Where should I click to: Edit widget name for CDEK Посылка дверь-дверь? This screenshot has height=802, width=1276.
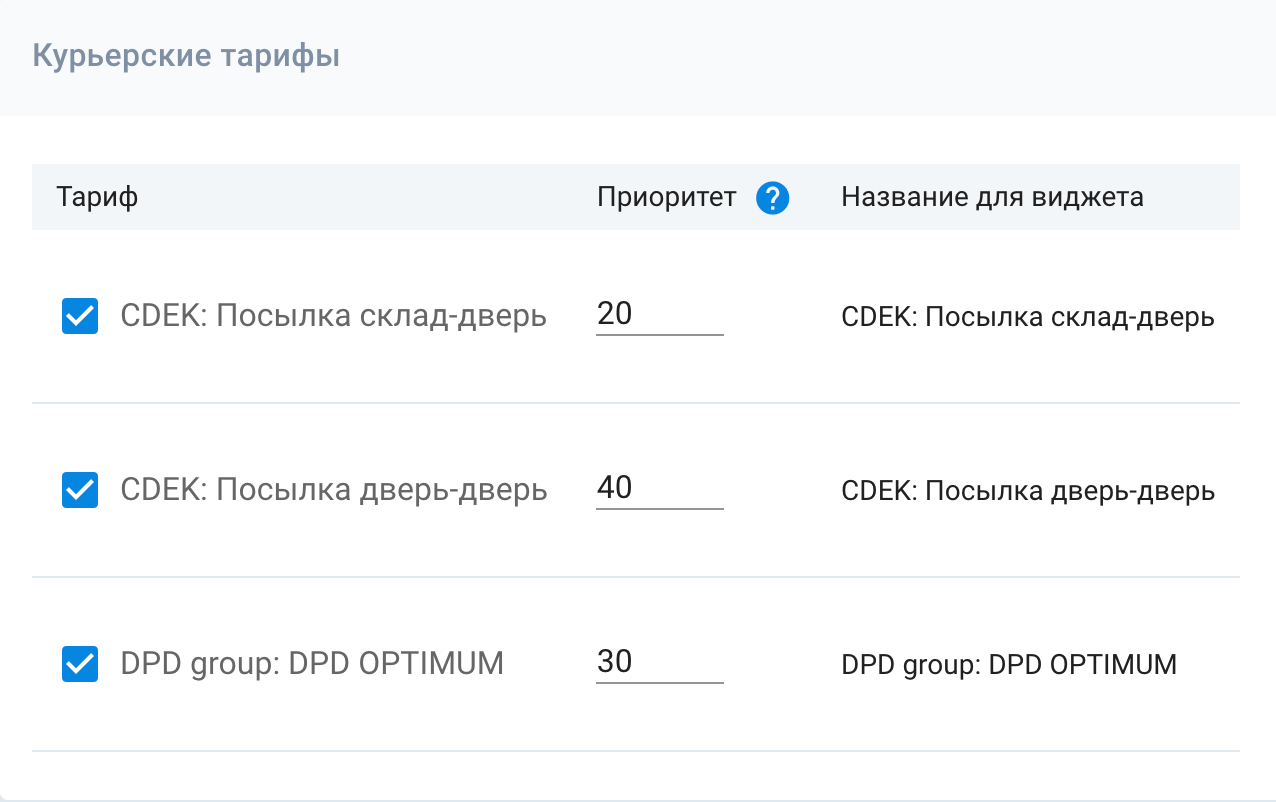click(1027, 491)
